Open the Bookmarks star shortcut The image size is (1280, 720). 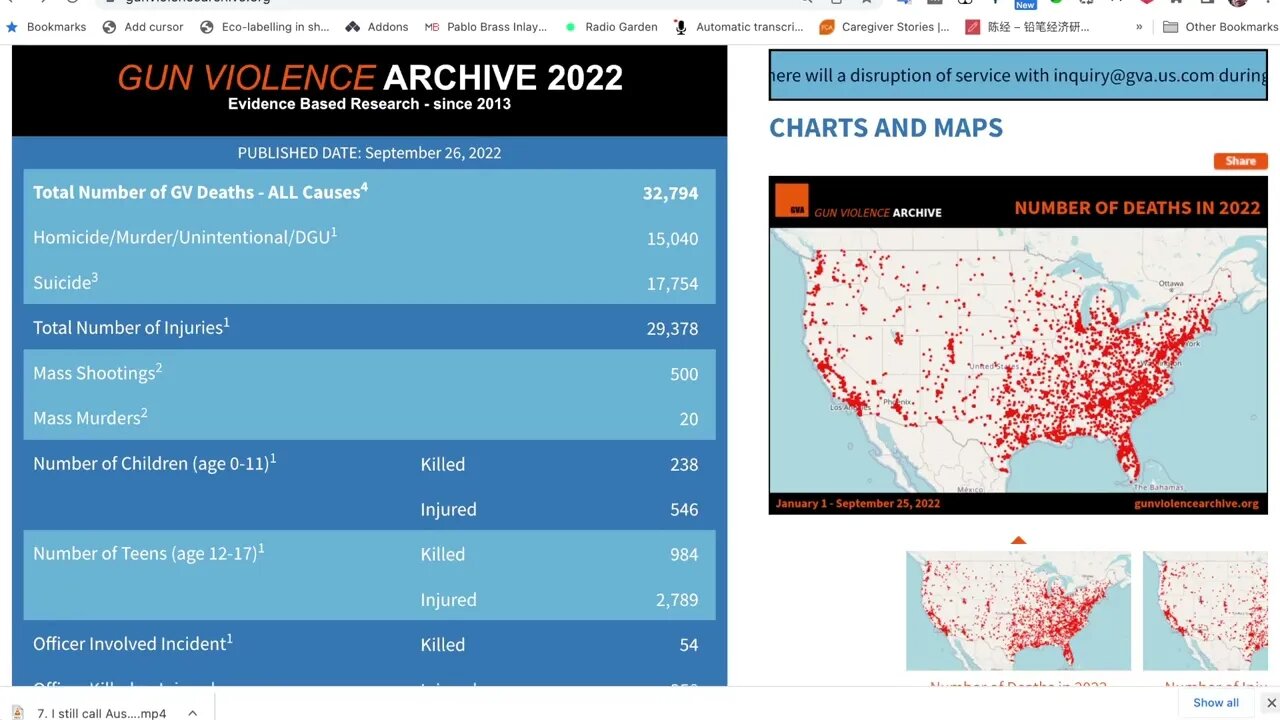pos(12,27)
